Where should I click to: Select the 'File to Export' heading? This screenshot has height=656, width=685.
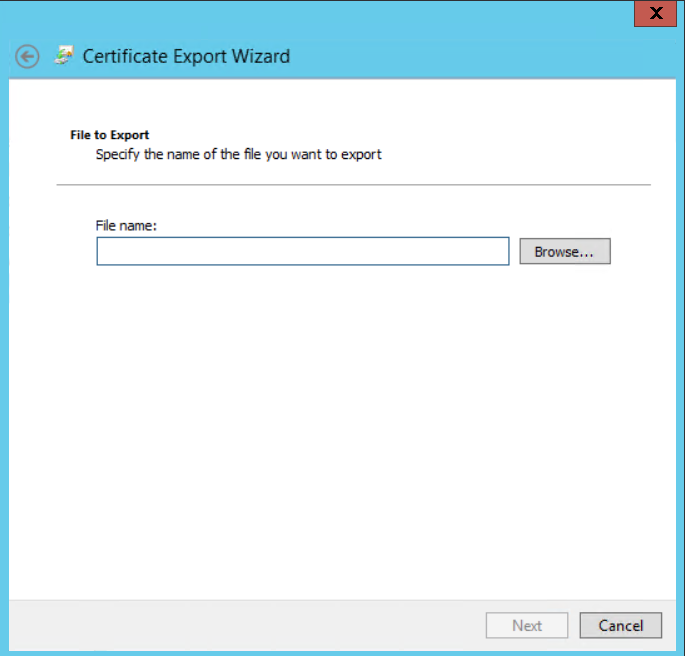tap(110, 135)
